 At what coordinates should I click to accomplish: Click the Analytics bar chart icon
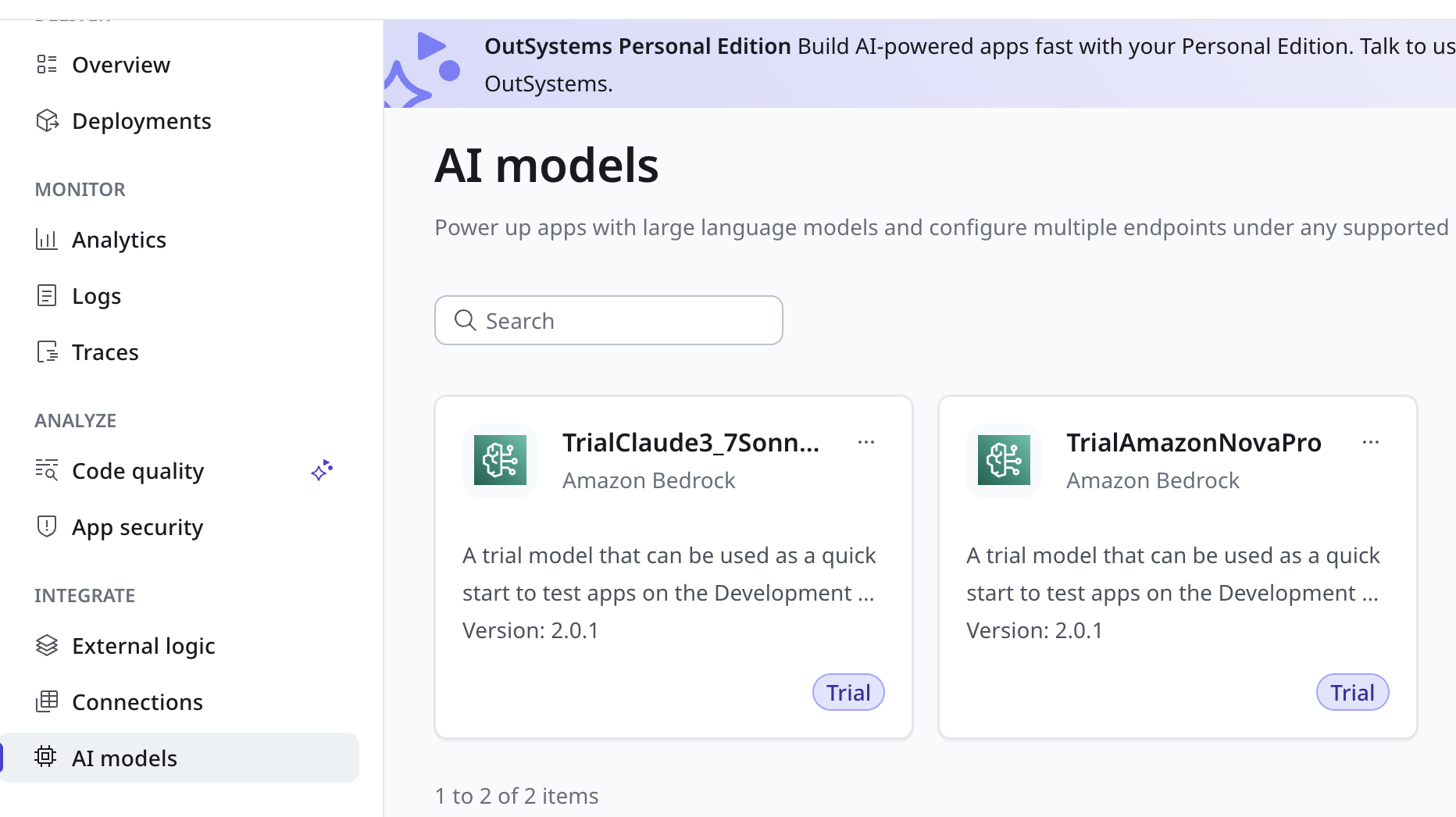coord(47,239)
